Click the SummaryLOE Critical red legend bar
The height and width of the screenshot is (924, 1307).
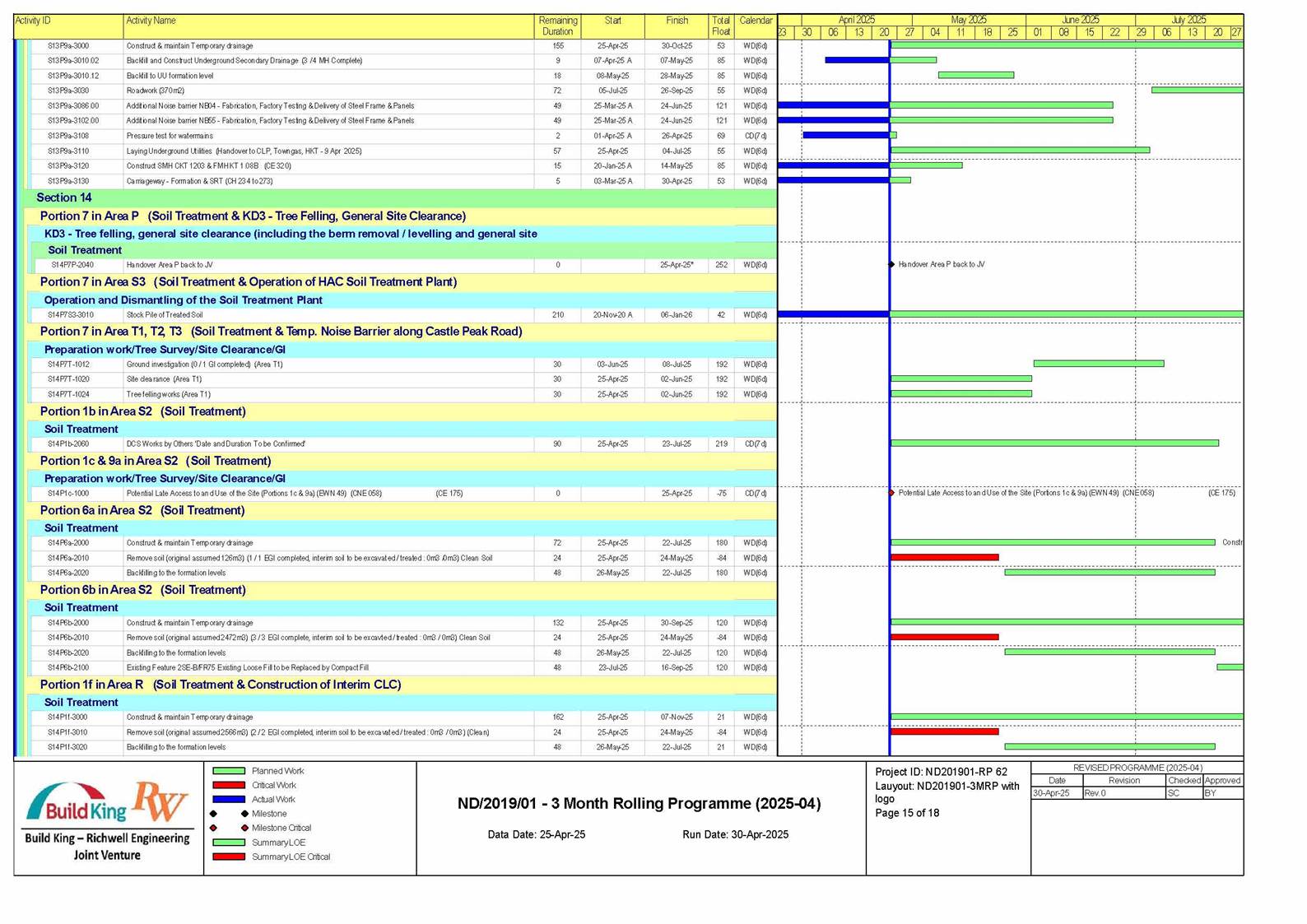pyautogui.click(x=229, y=857)
